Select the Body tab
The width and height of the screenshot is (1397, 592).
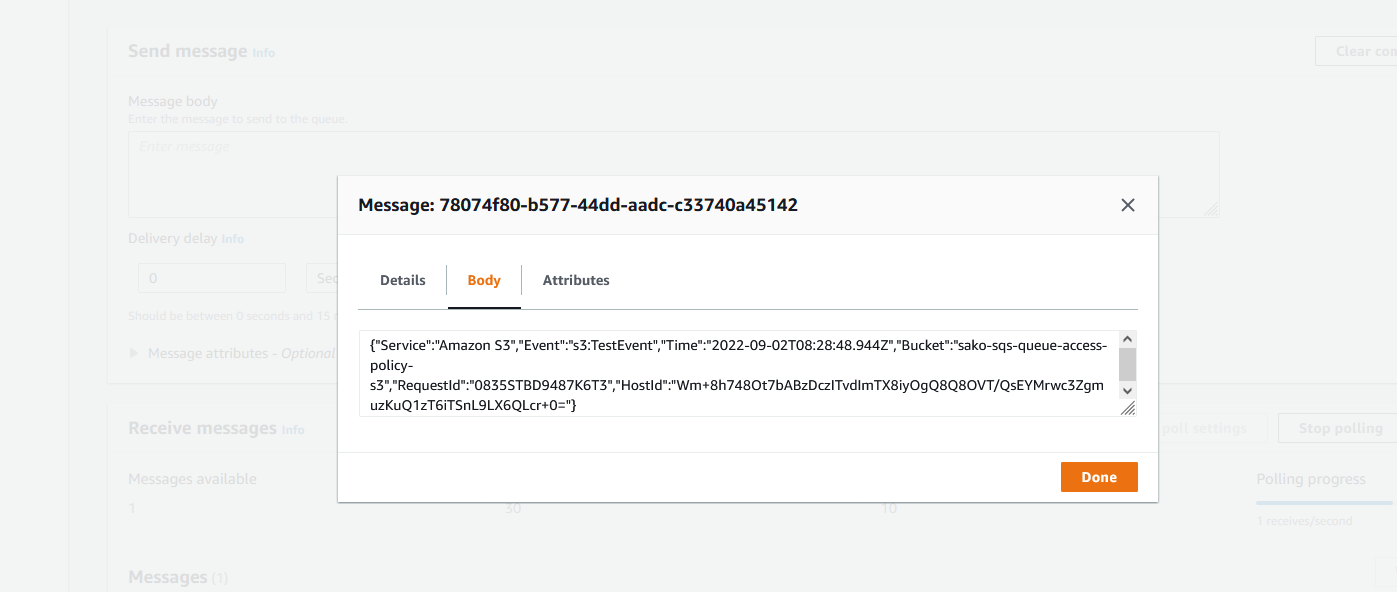(484, 280)
